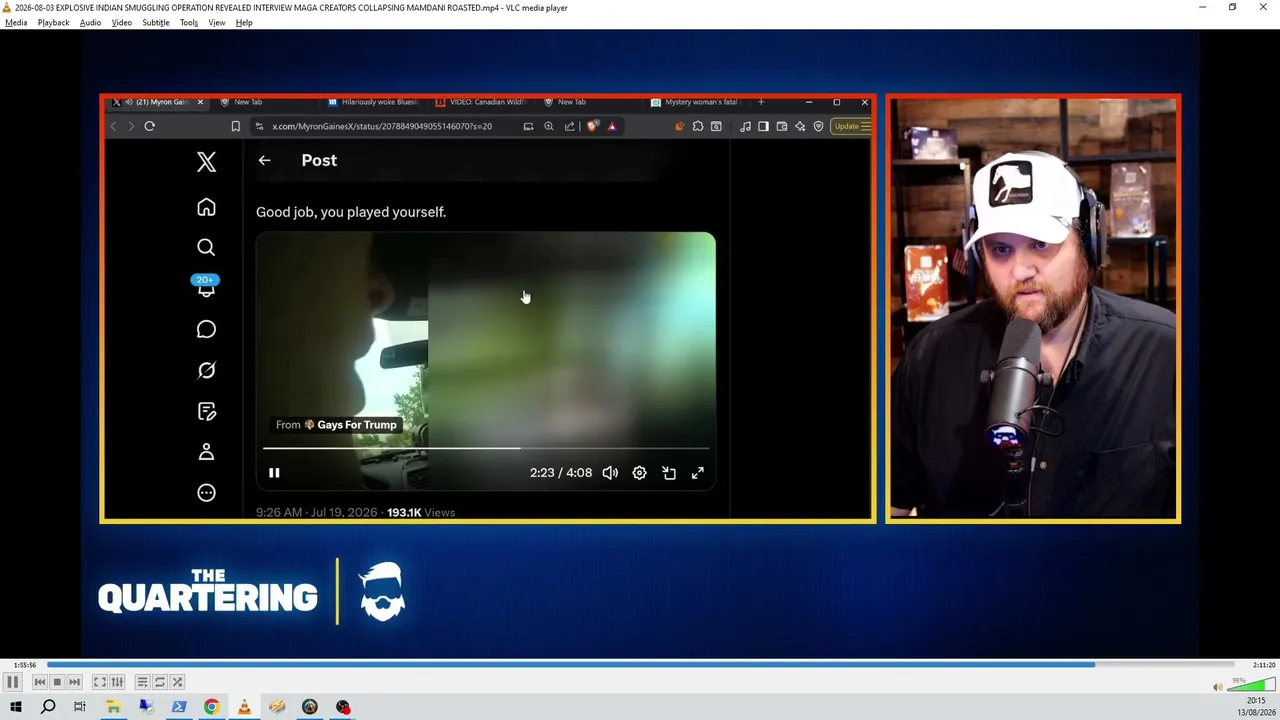Click the zoom magnifier in address bar
1280x720 pixels.
point(549,126)
